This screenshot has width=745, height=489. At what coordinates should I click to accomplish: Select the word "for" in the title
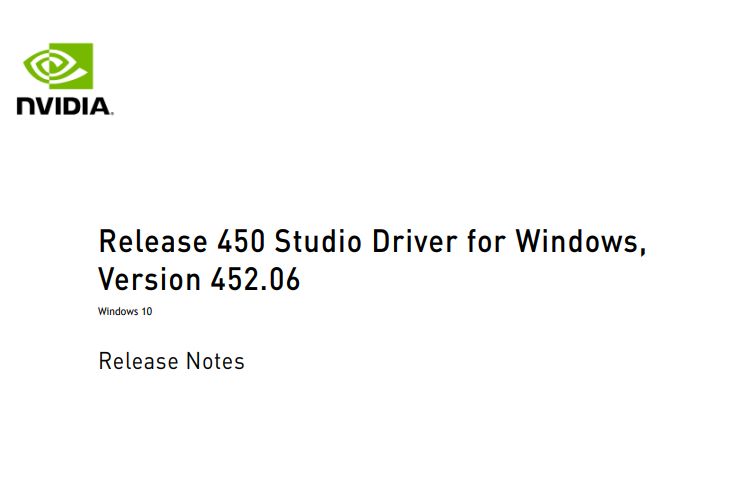click(487, 241)
